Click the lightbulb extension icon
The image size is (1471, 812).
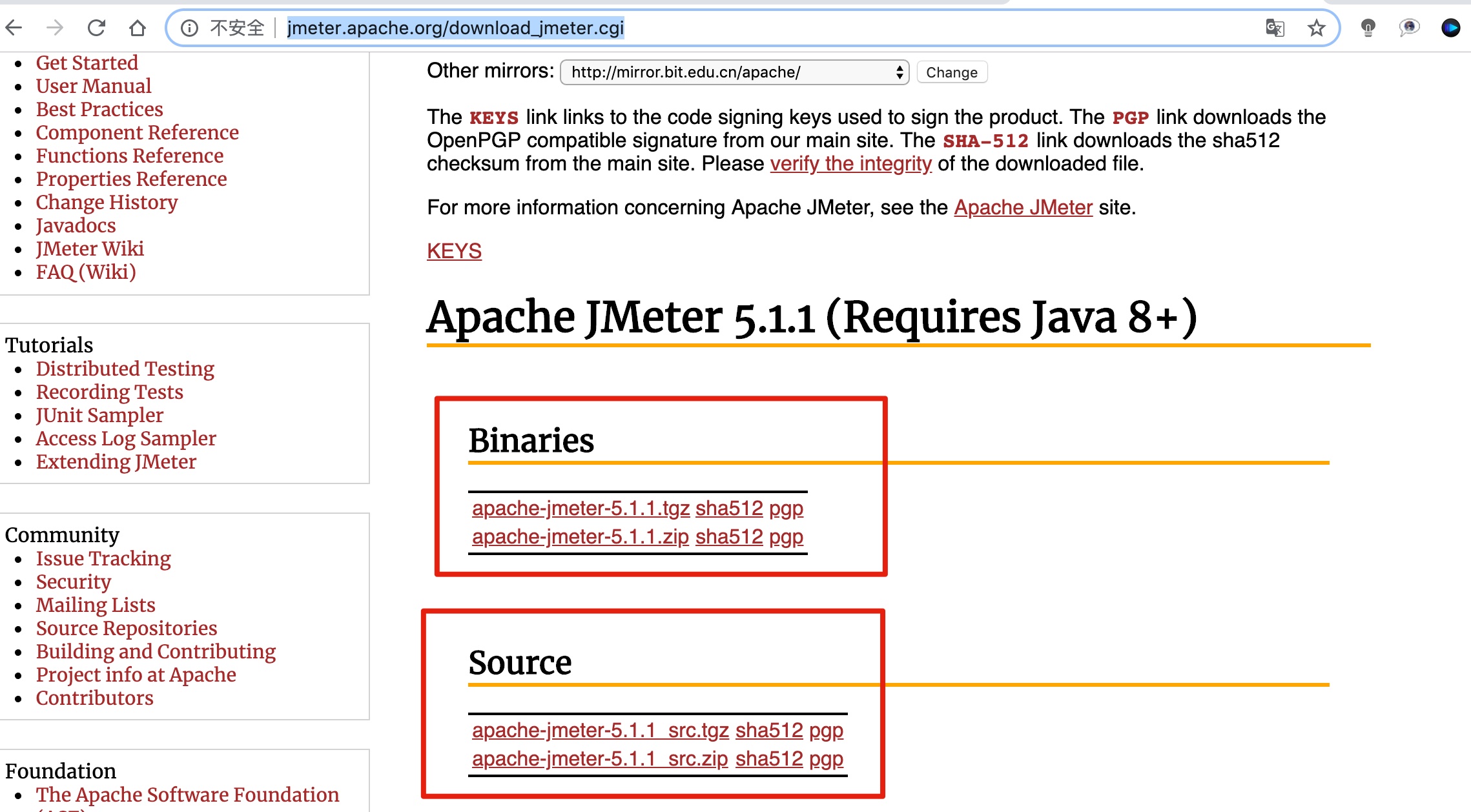coord(1368,28)
